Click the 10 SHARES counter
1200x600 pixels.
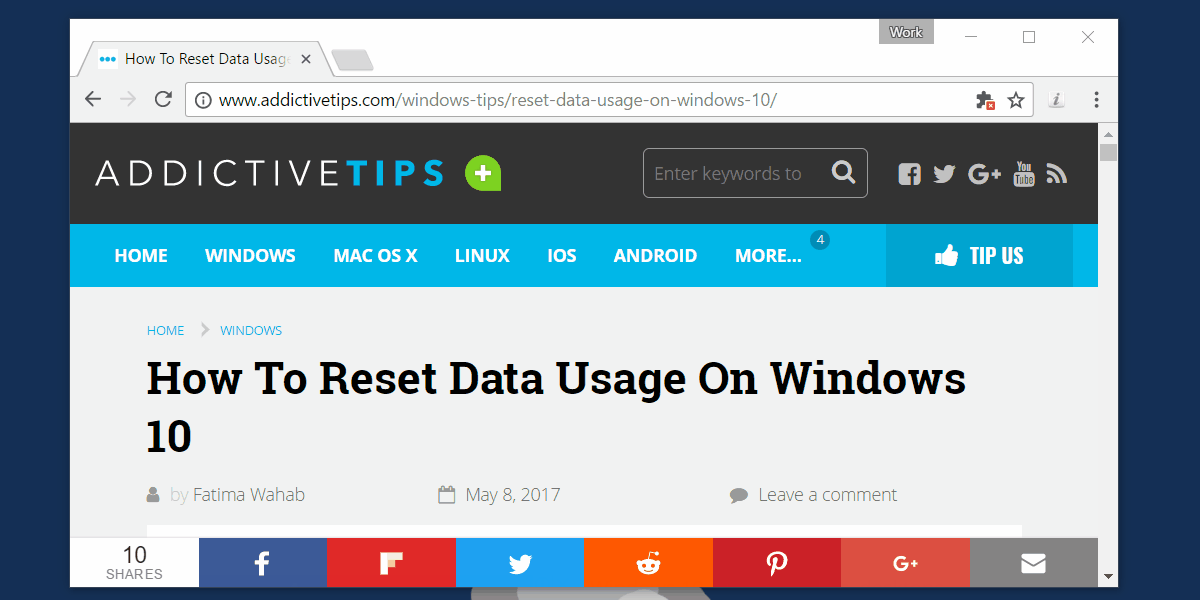tap(134, 563)
